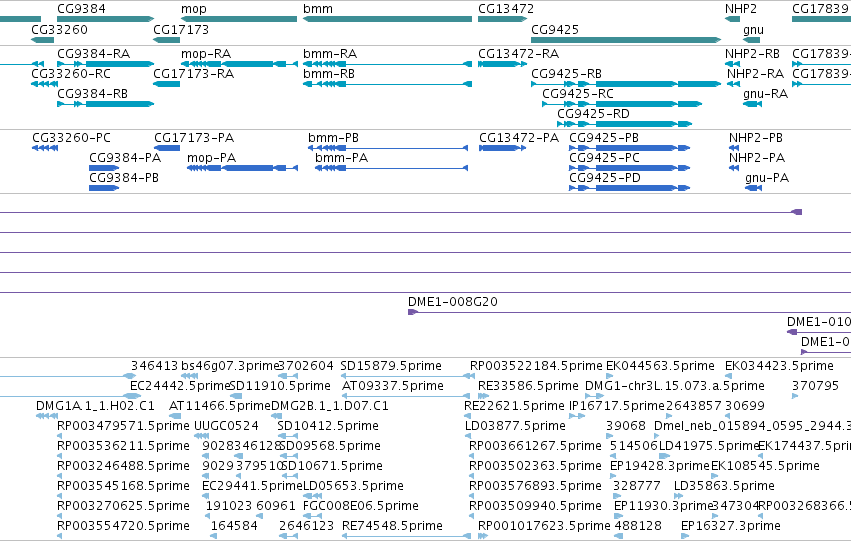Screen dimensions: 851x541
Task: Select transcript label CG9384-RA
Action: point(93,53)
